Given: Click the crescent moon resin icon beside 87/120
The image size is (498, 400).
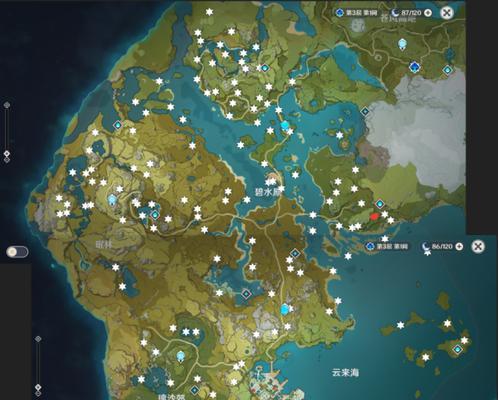Looking at the screenshot, I should click(x=396, y=13).
